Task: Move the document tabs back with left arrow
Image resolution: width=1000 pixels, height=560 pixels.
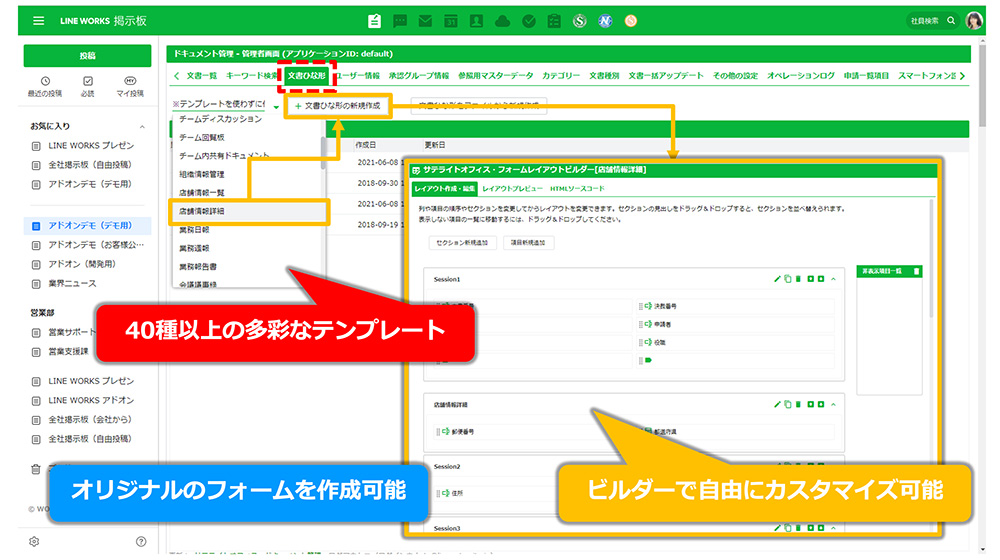Action: [177, 76]
